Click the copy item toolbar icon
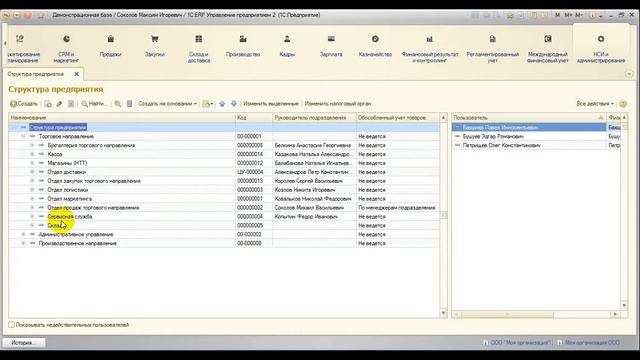The height and width of the screenshot is (360, 640). (48, 104)
